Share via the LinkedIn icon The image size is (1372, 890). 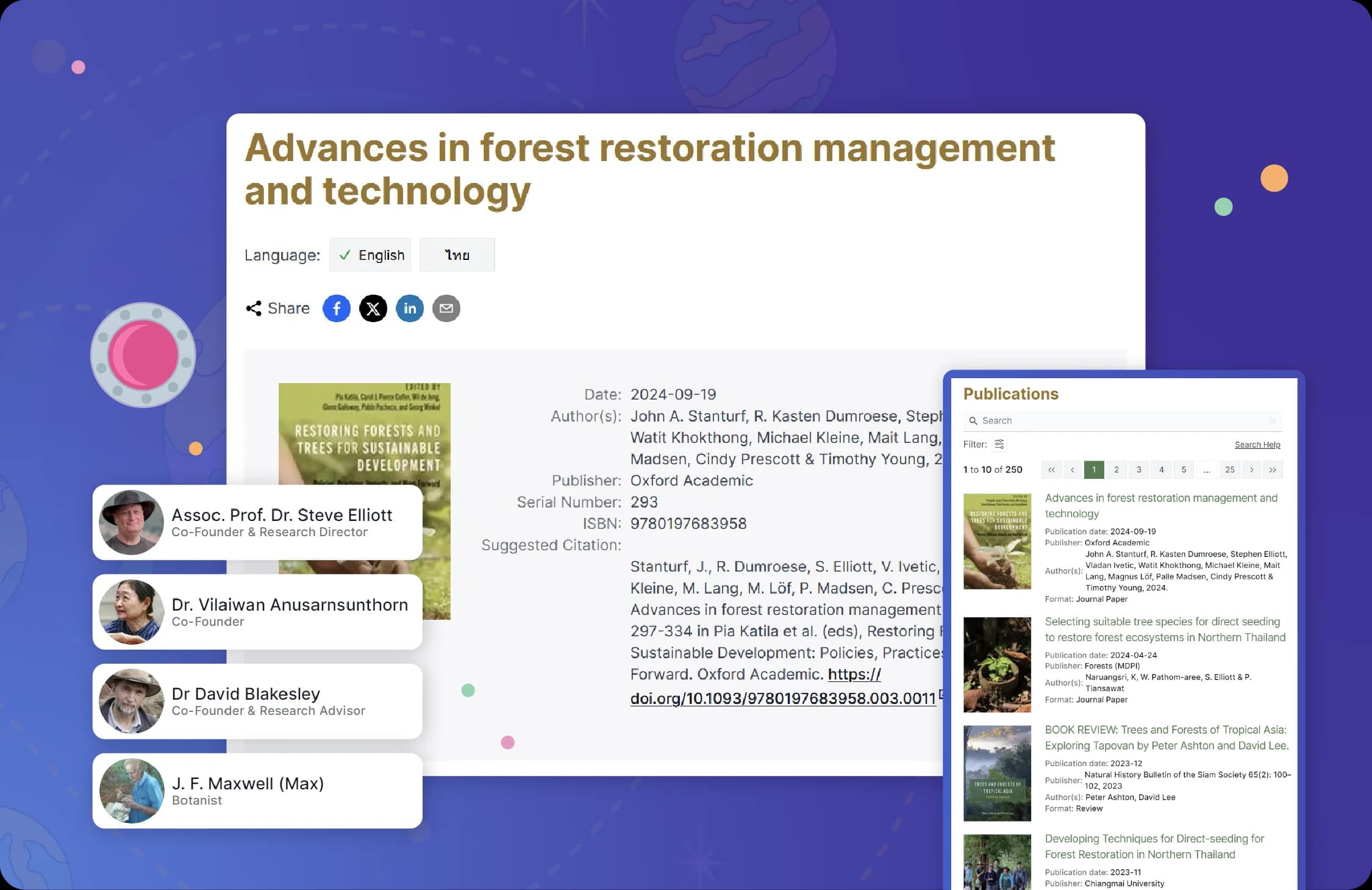[410, 308]
